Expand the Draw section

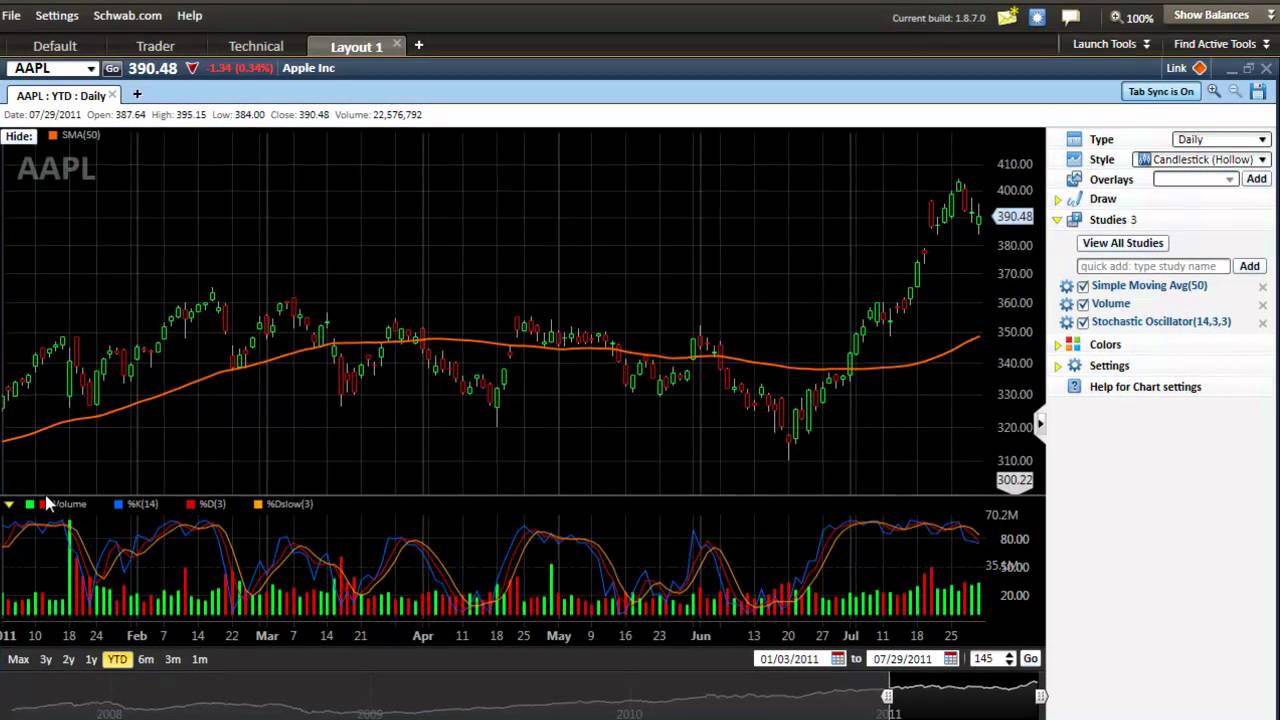(1058, 200)
